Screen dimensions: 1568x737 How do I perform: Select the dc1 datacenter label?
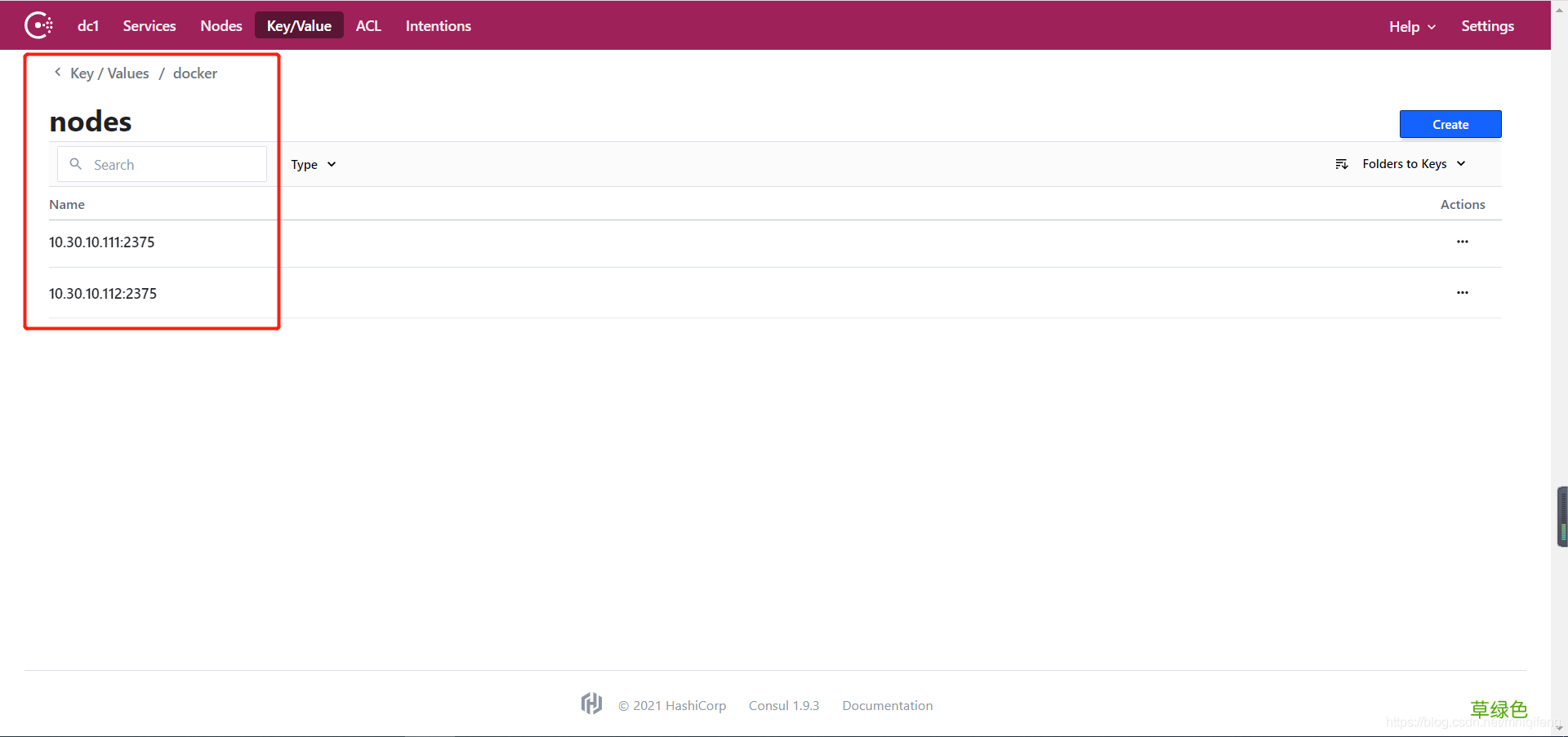click(x=87, y=25)
